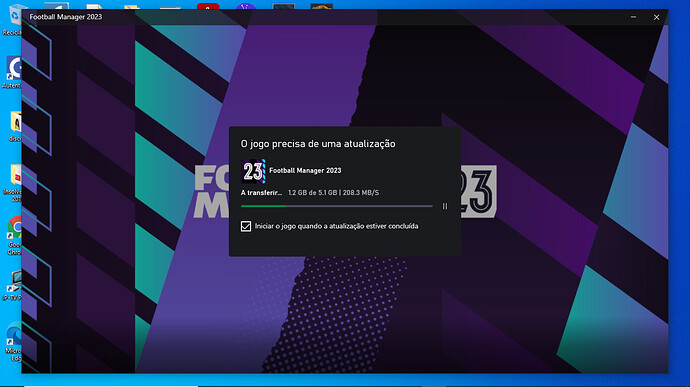Minimize the Football Manager 2023 window
The width and height of the screenshot is (690, 387).
click(x=633, y=17)
